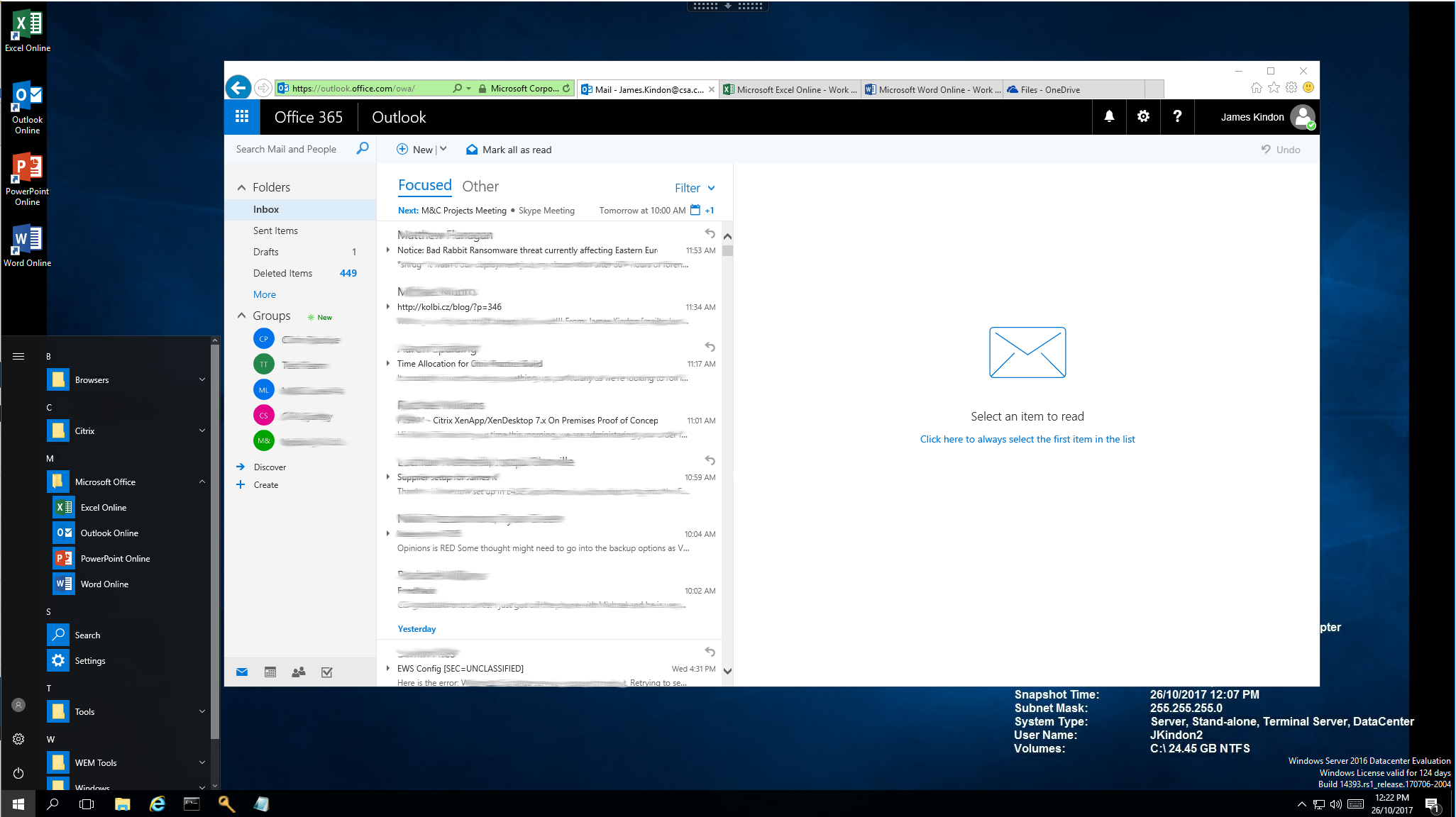Open the browser favorites star
1456x817 pixels.
[1274, 88]
